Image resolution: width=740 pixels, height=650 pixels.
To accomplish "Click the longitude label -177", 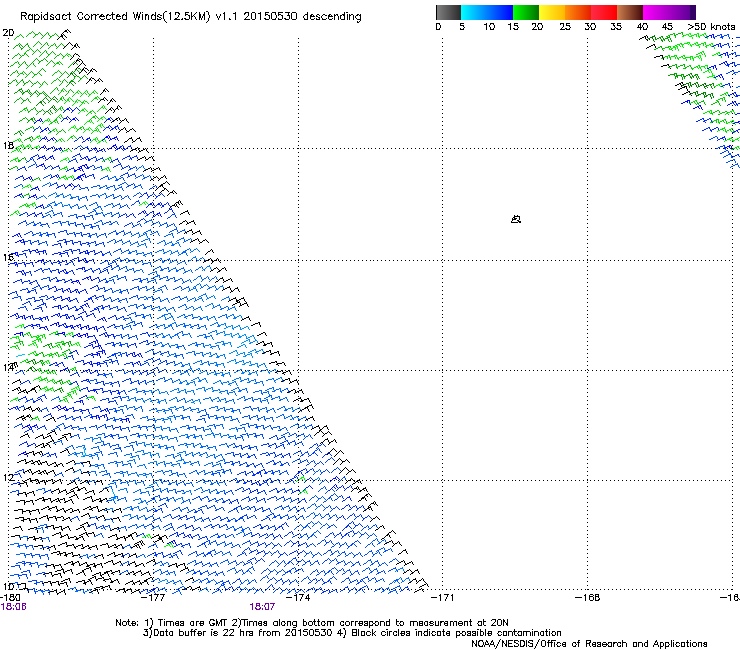I will [153, 598].
